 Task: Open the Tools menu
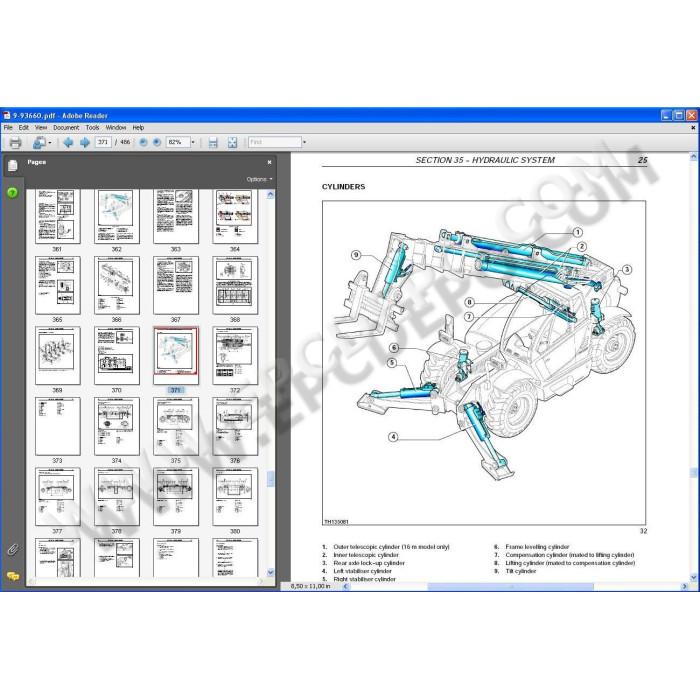(92, 127)
